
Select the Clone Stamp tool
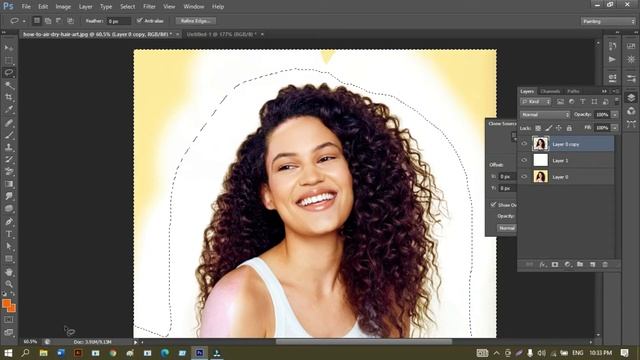(x=9, y=147)
